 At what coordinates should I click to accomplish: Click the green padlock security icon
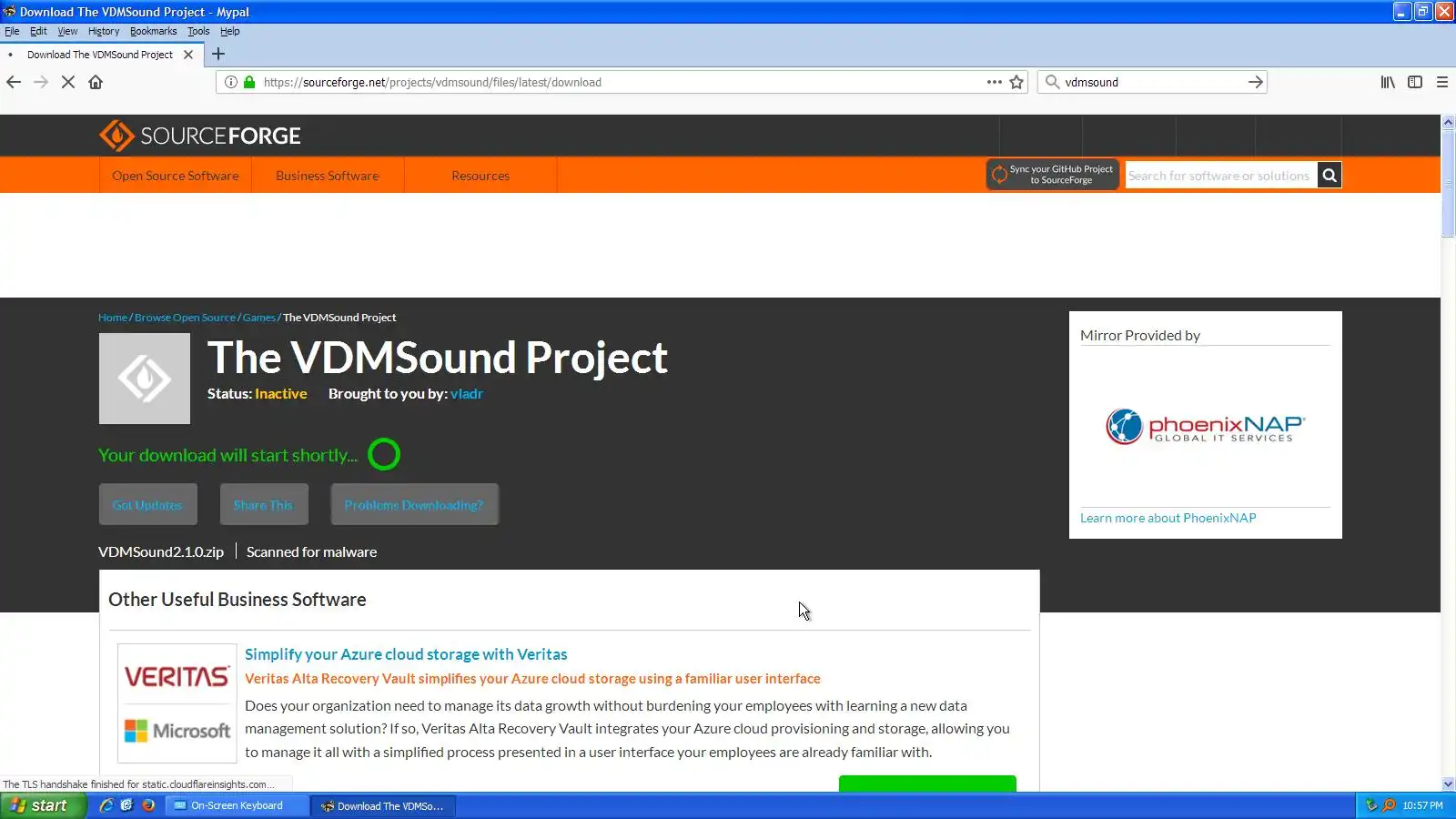click(x=249, y=82)
